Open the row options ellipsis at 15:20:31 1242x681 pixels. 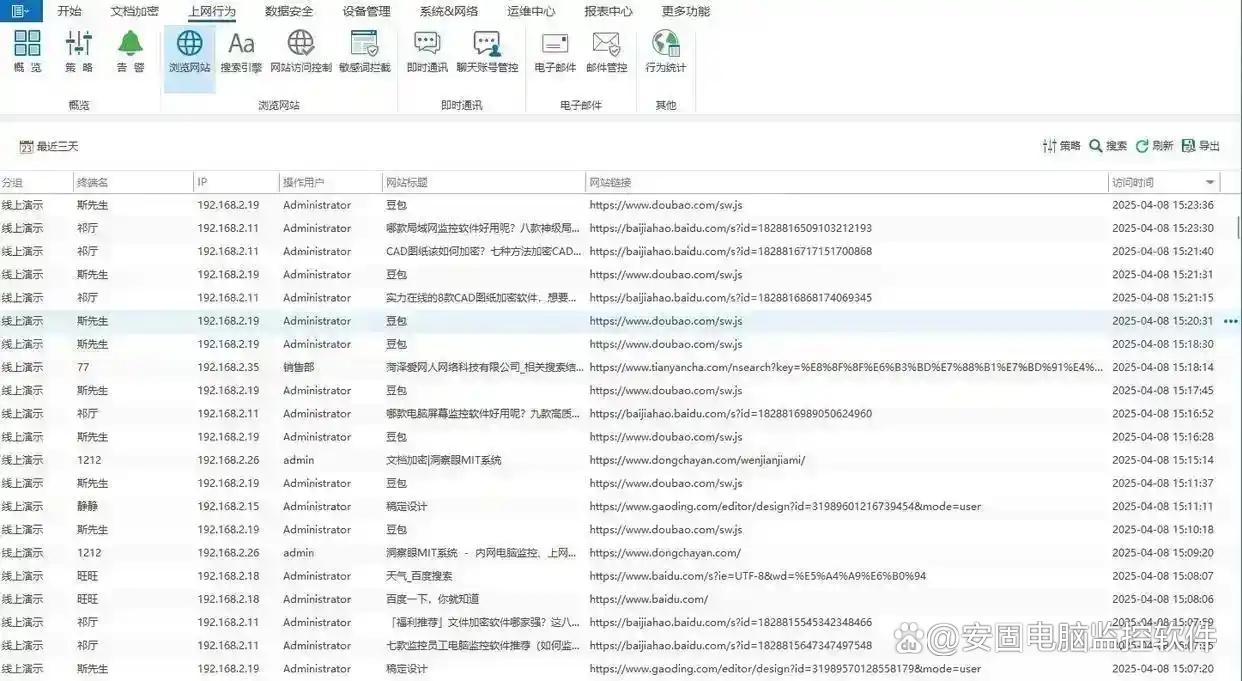(x=1230, y=321)
